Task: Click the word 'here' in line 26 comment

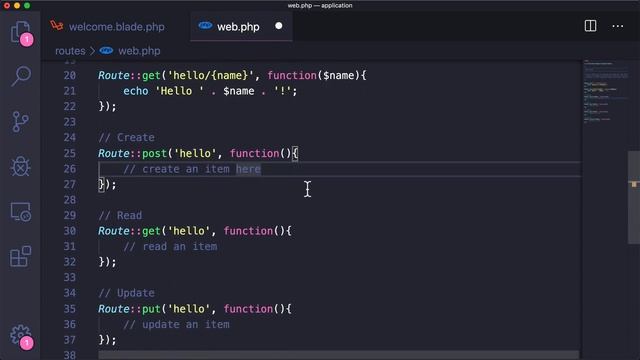Action: 248,169
